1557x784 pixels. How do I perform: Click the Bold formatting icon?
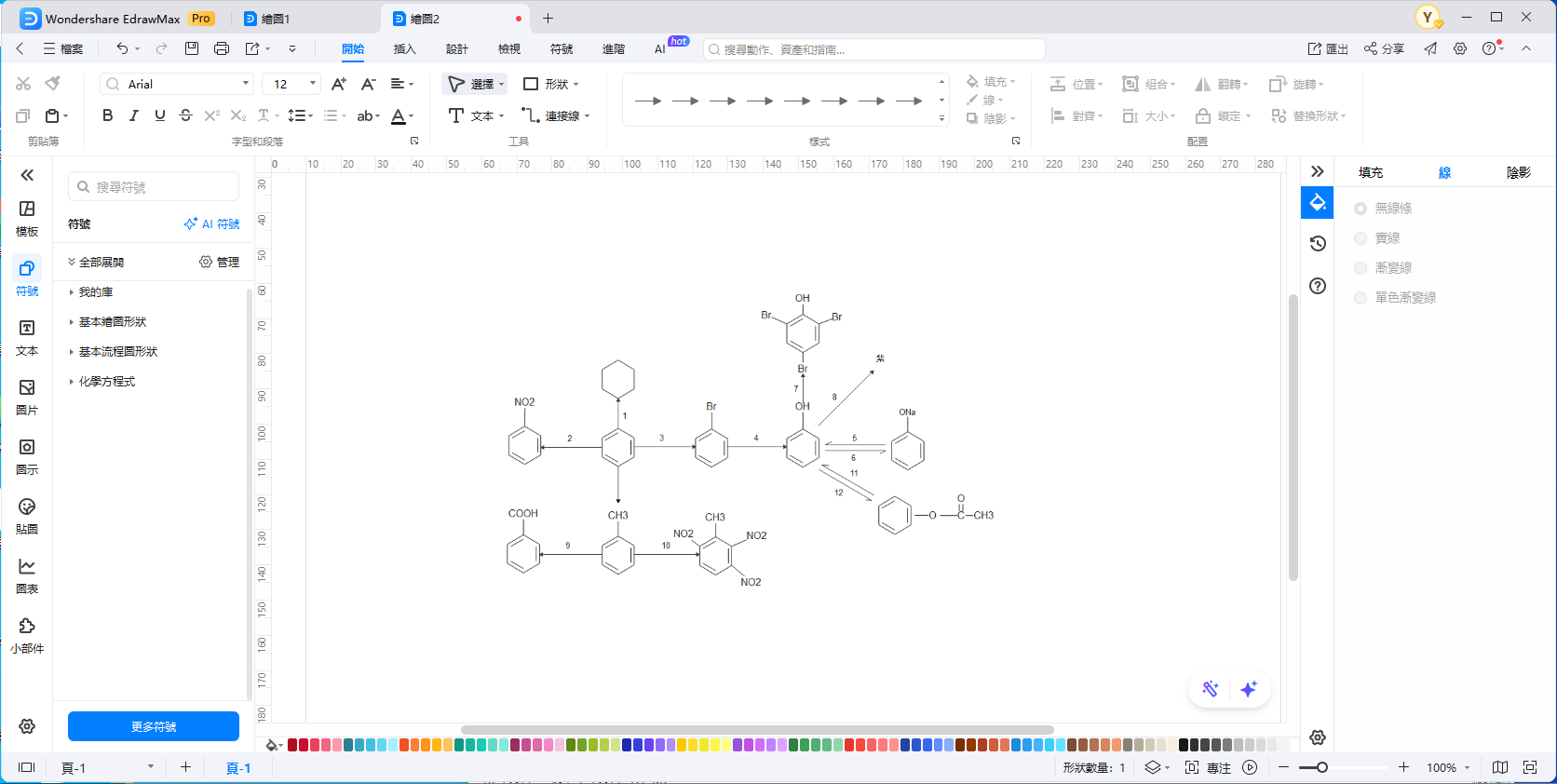pos(108,115)
